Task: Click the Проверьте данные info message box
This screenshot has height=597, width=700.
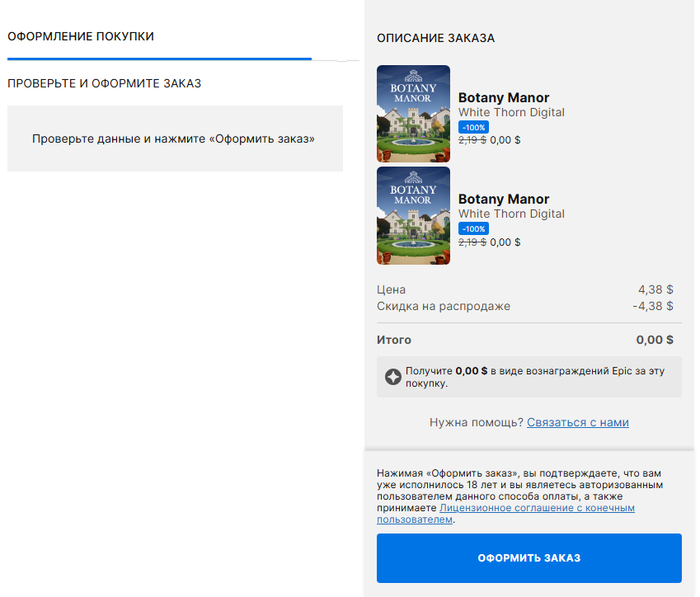Action: 174,139
